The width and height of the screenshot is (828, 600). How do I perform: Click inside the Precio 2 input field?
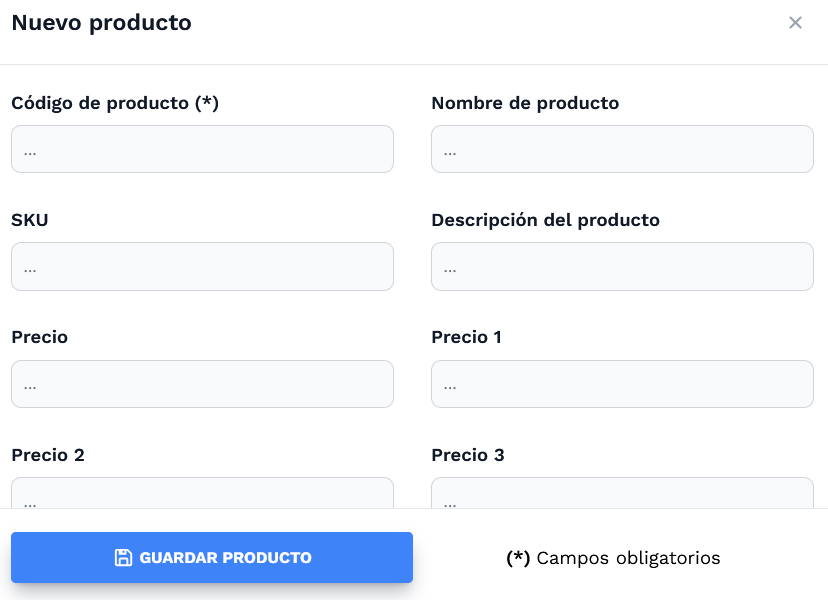[x=202, y=494]
